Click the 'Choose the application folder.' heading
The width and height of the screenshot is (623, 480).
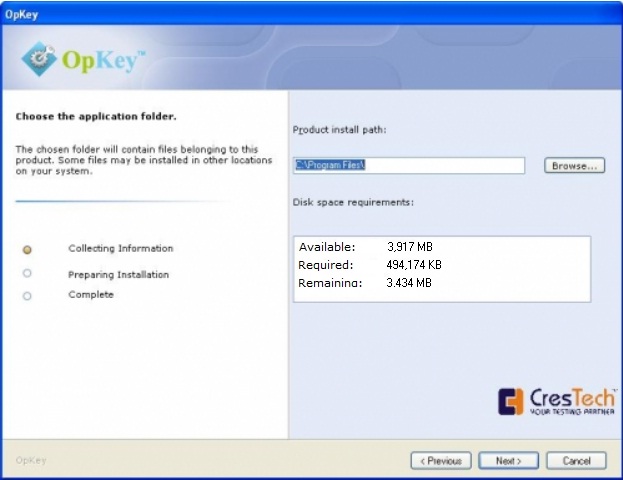(x=96, y=116)
